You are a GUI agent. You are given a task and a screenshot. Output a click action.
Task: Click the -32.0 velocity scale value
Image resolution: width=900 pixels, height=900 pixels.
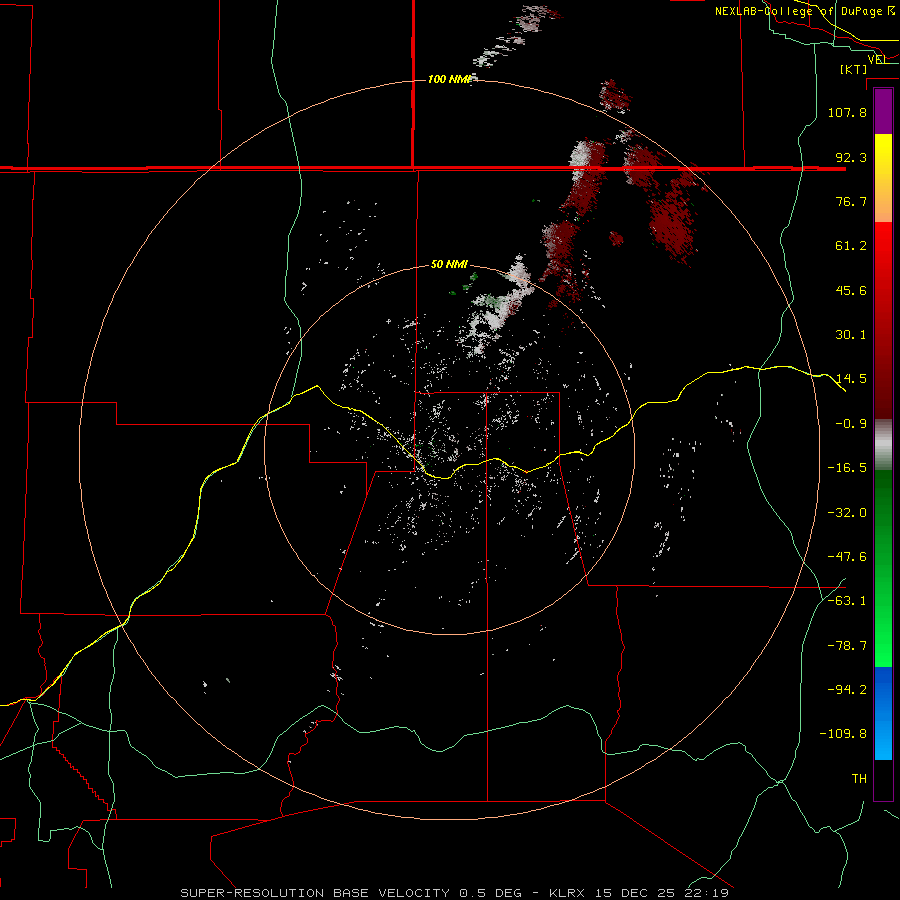pyautogui.click(x=847, y=513)
